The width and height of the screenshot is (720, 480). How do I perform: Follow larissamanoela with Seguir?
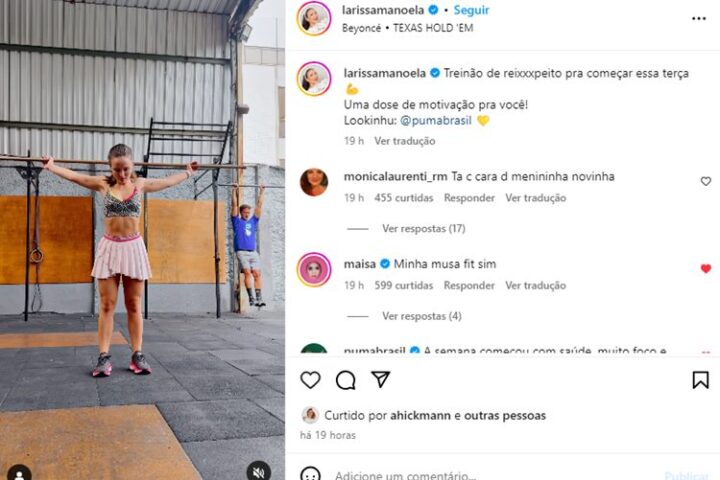(x=471, y=10)
